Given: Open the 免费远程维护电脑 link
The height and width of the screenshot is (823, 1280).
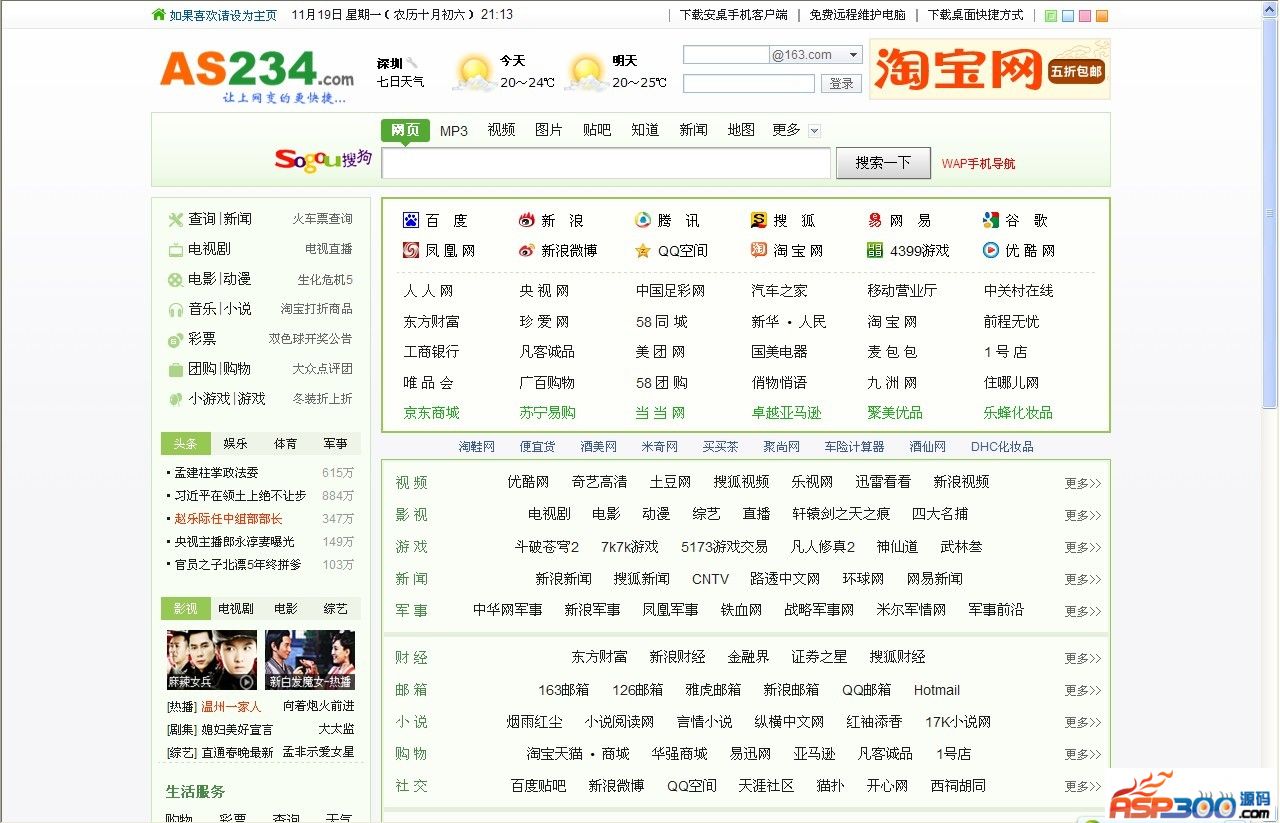Looking at the screenshot, I should pyautogui.click(x=858, y=15).
